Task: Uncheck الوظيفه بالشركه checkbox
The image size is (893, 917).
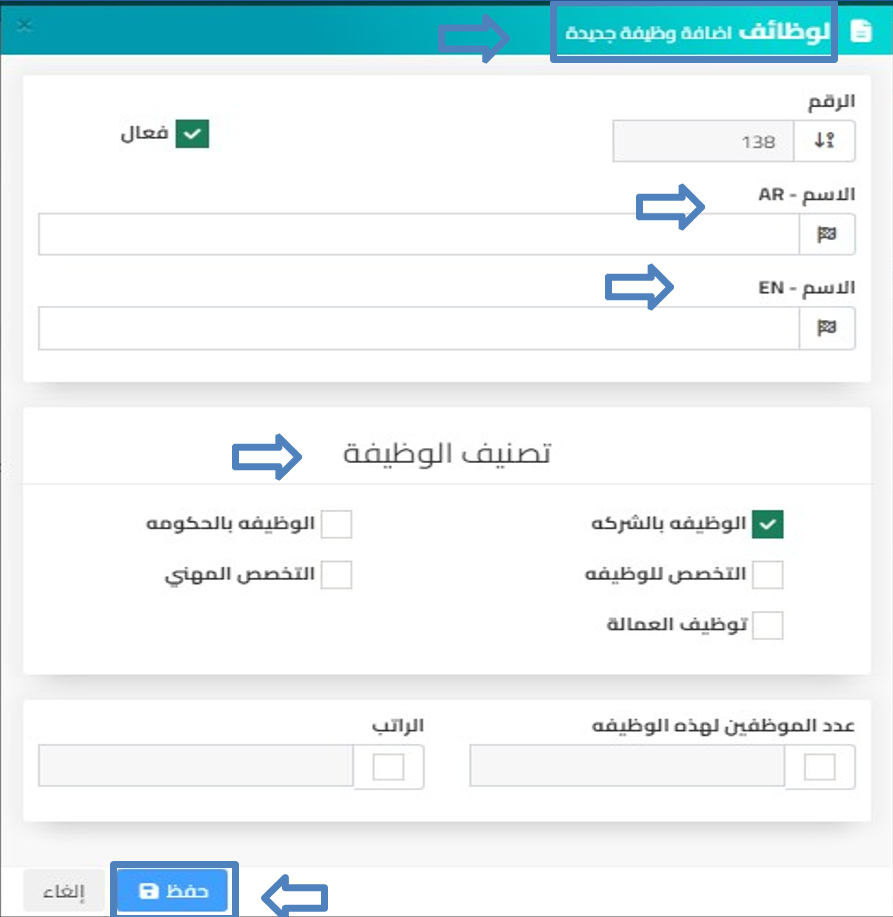Action: [x=768, y=524]
